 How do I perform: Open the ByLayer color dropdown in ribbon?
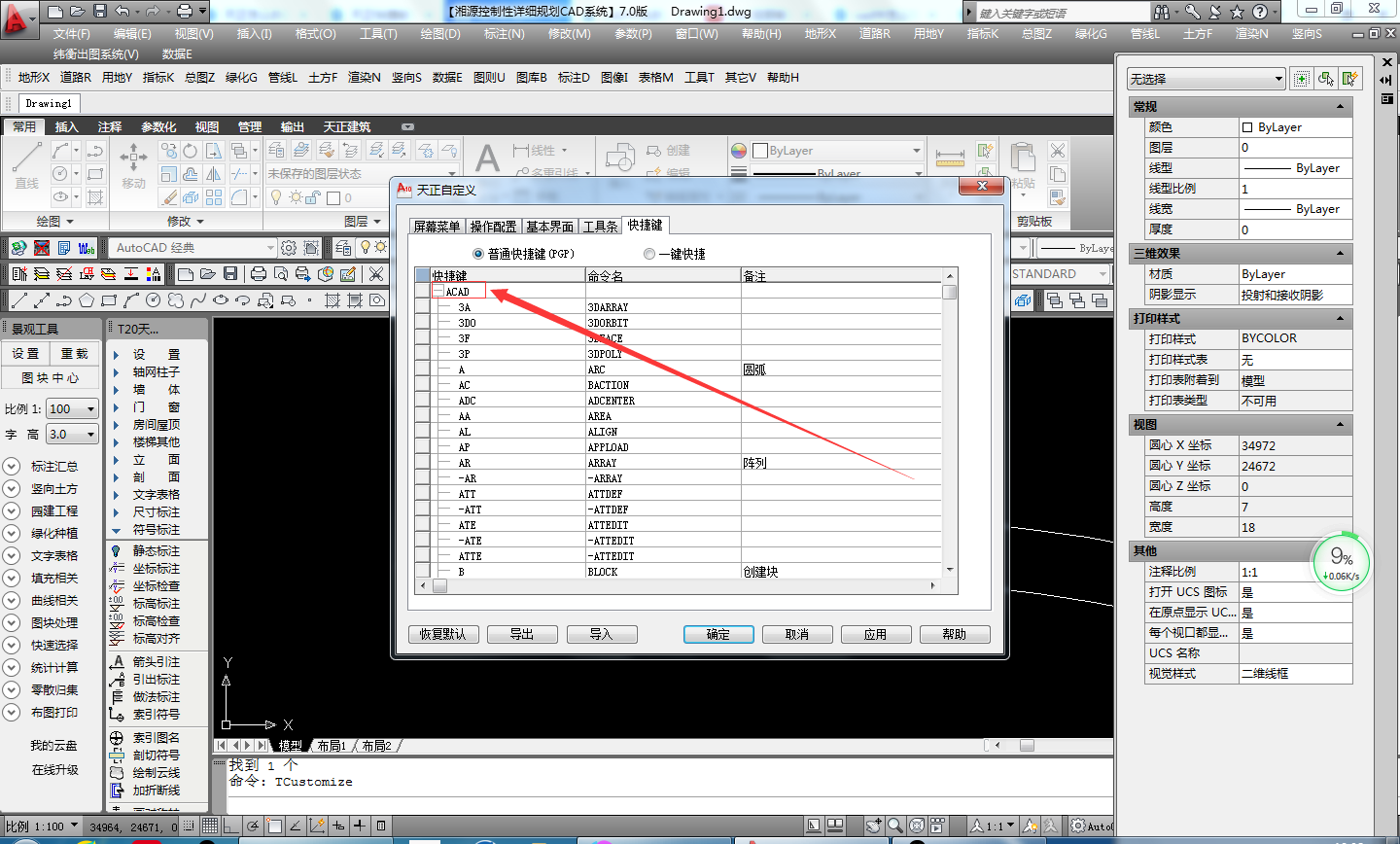916,151
